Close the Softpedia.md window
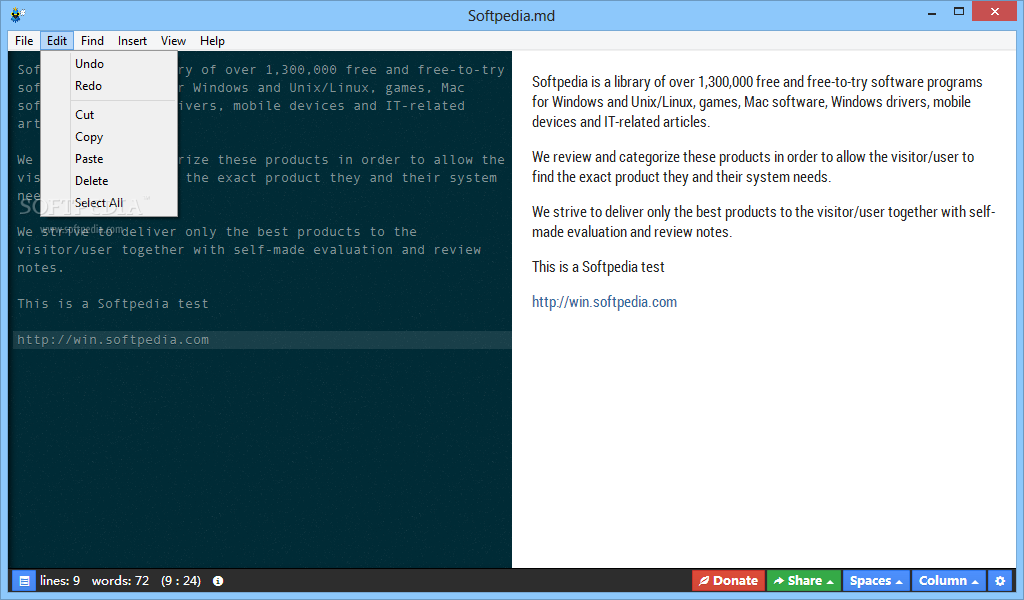 [x=995, y=11]
